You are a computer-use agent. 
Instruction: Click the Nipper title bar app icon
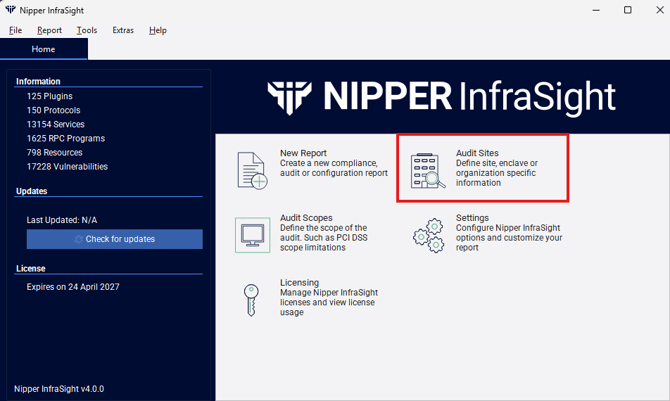11,10
